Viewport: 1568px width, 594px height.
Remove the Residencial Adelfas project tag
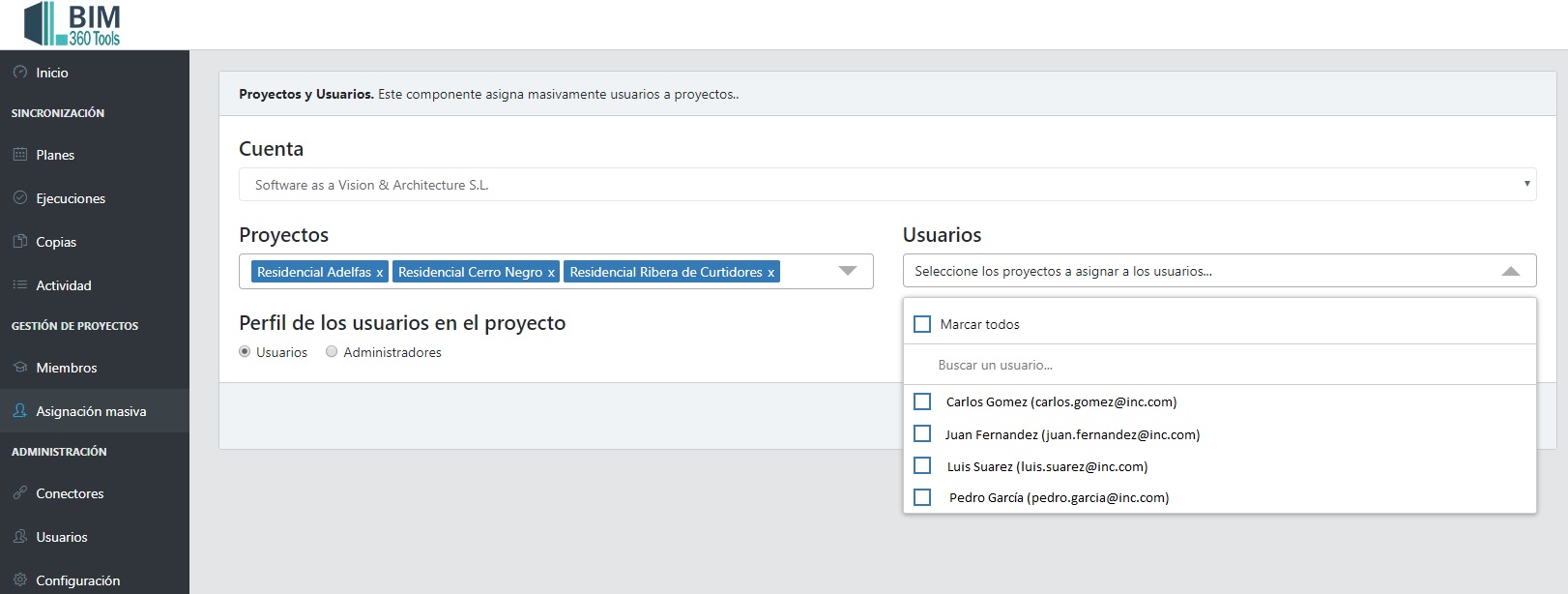[380, 273]
